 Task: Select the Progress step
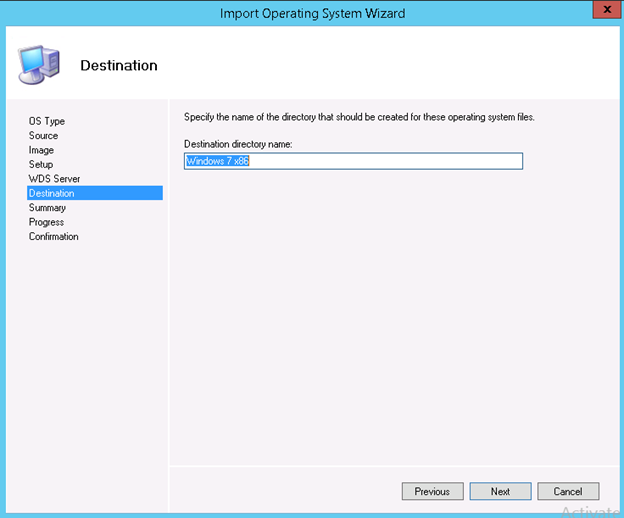click(46, 222)
